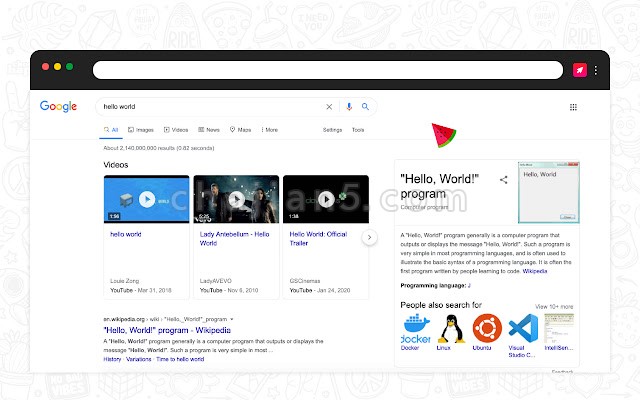The height and width of the screenshot is (400, 640).
Task: Clear the search box with the X icon
Action: tap(329, 107)
